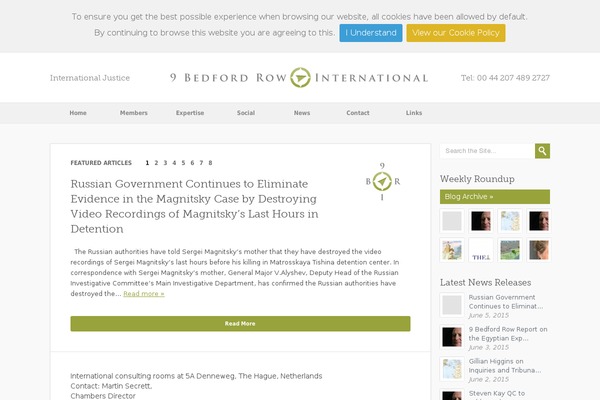Switch to featured article 2
The width and height of the screenshot is (600, 400).
point(156,163)
